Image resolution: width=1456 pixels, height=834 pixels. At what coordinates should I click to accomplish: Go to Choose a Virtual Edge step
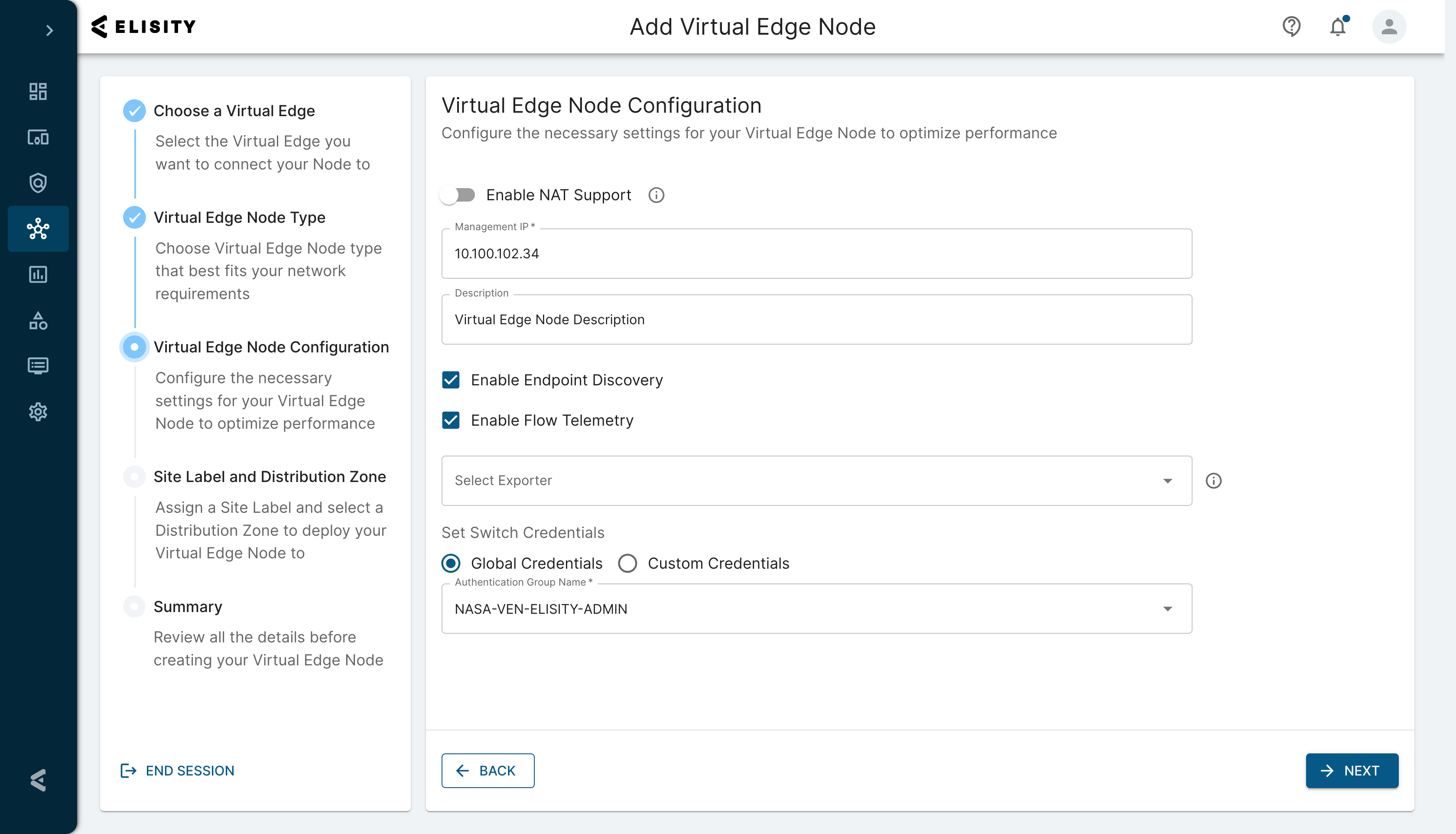coord(234,111)
